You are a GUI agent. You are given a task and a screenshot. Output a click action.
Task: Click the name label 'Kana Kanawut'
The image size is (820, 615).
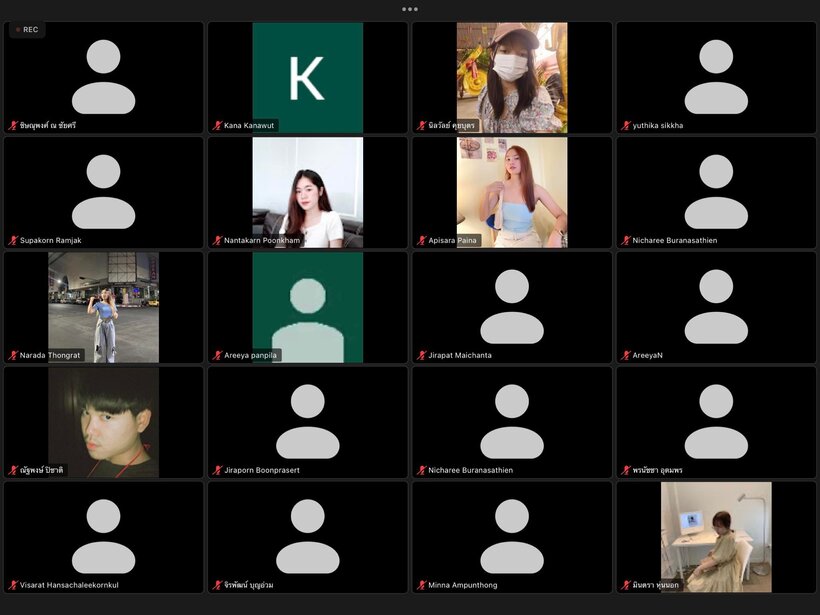coord(249,126)
